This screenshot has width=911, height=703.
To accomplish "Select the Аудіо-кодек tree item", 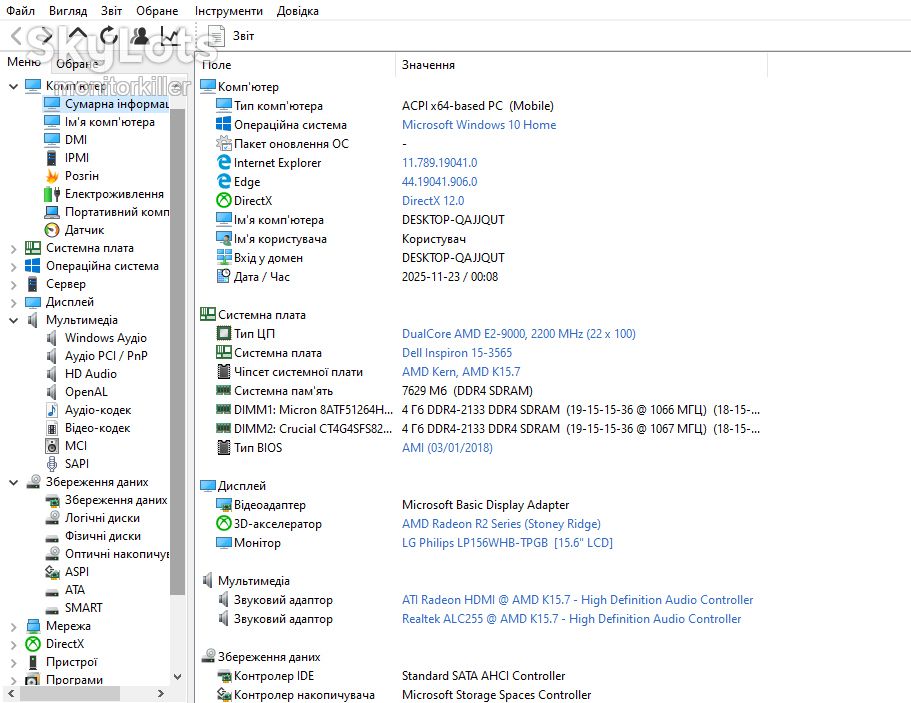I will tap(98, 410).
